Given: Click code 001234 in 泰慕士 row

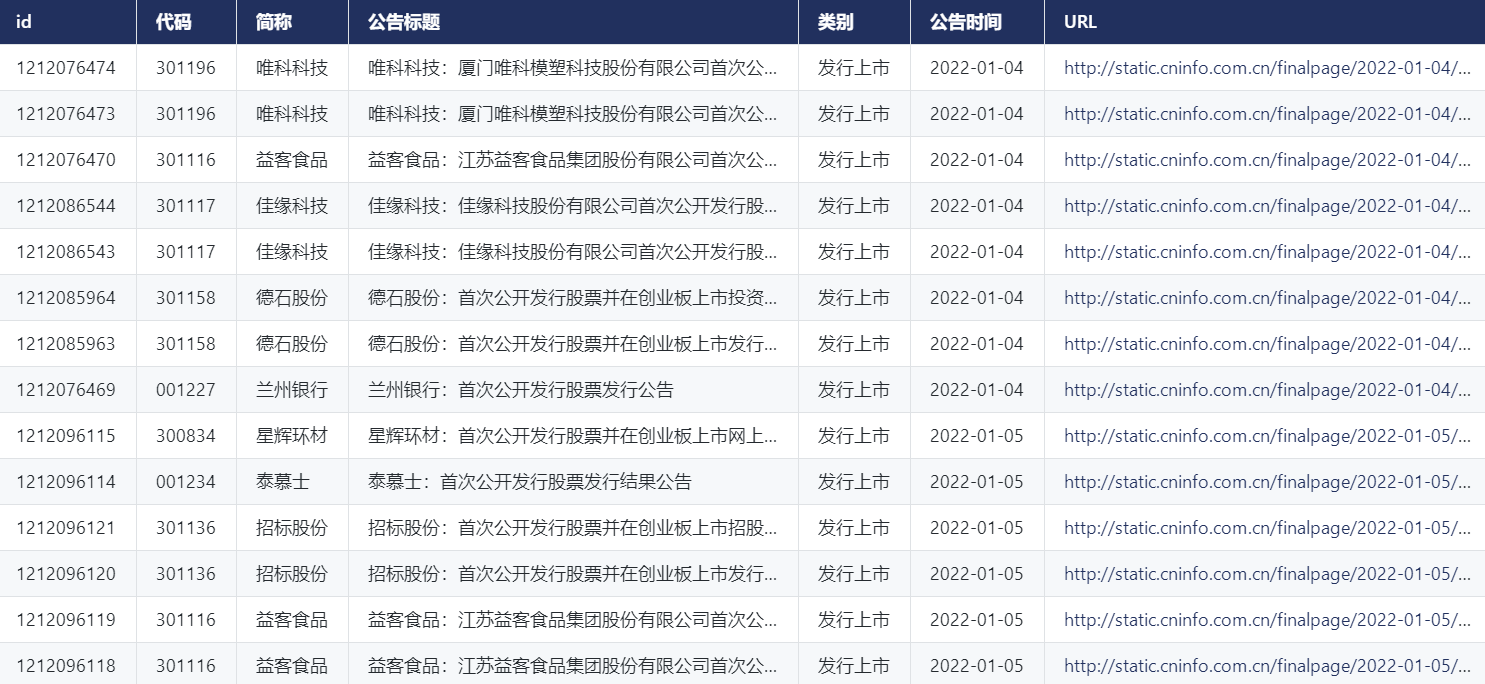Looking at the screenshot, I should 186,482.
